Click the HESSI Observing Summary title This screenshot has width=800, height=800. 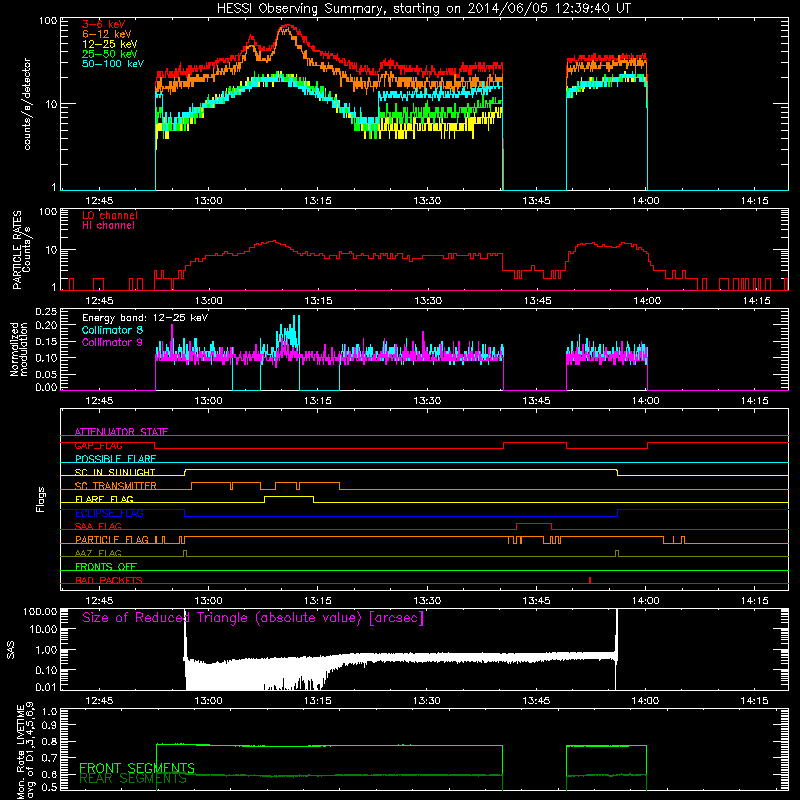coord(423,9)
